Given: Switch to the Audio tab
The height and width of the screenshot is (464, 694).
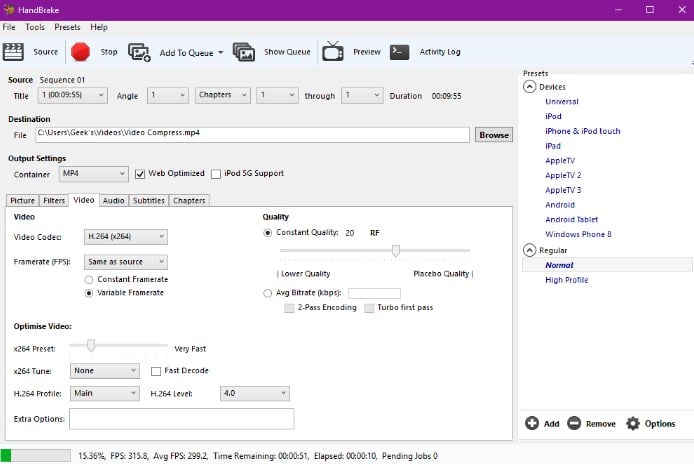Looking at the screenshot, I should tap(114, 201).
